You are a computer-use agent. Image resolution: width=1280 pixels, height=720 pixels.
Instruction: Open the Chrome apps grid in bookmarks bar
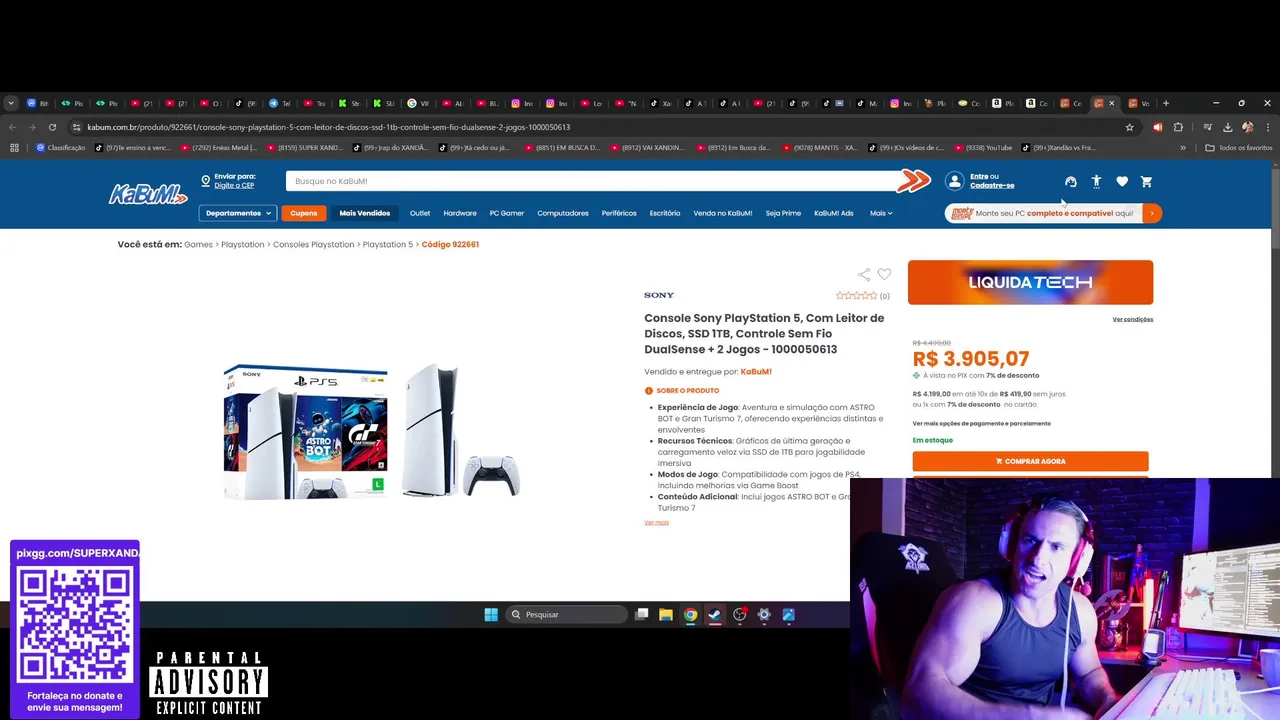click(14, 148)
